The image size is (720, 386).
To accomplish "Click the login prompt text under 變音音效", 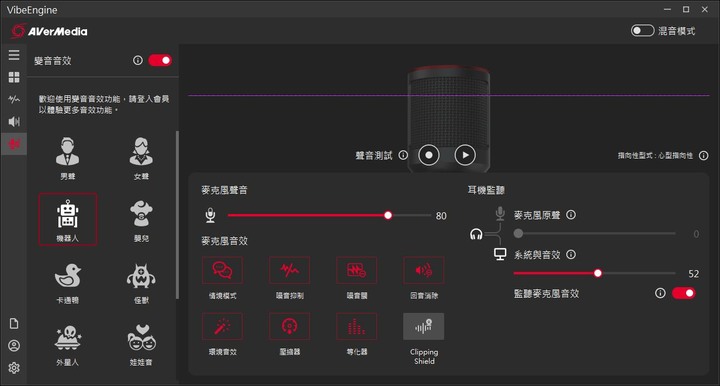I will pyautogui.click(x=104, y=105).
